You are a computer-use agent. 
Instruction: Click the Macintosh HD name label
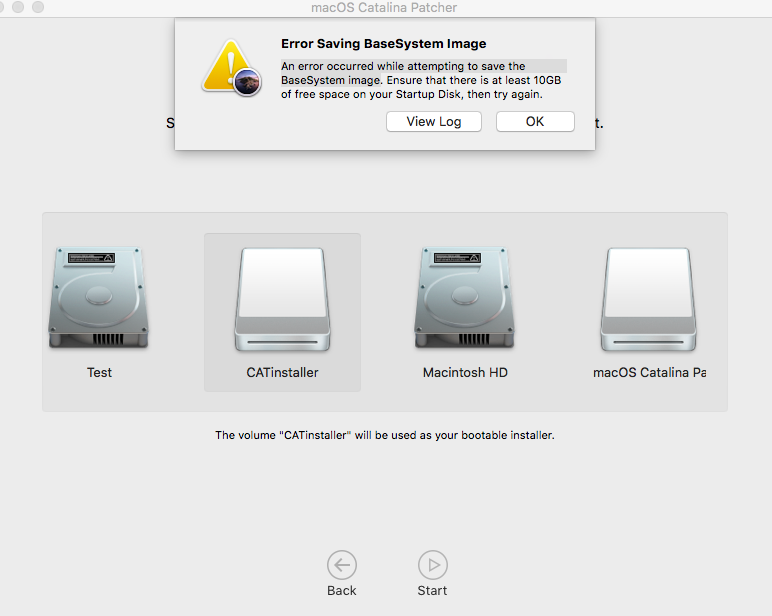point(465,372)
